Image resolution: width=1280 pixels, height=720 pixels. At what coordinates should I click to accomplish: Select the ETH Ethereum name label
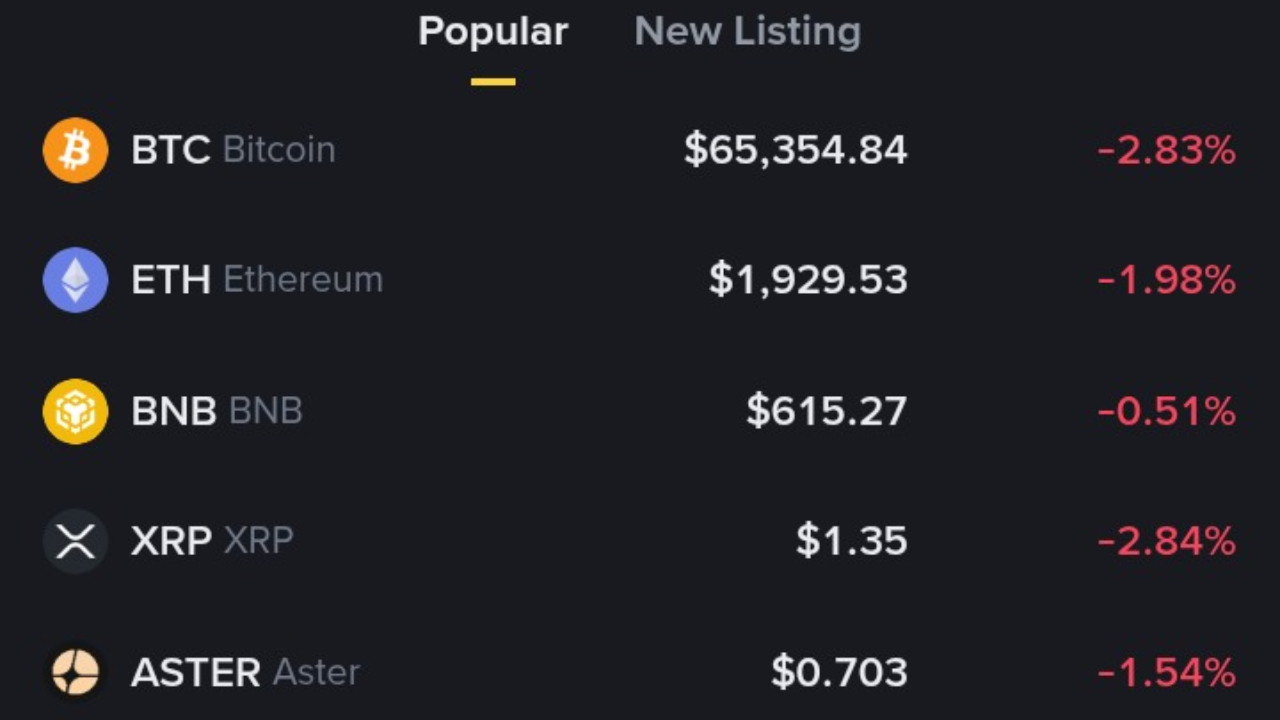coord(257,280)
